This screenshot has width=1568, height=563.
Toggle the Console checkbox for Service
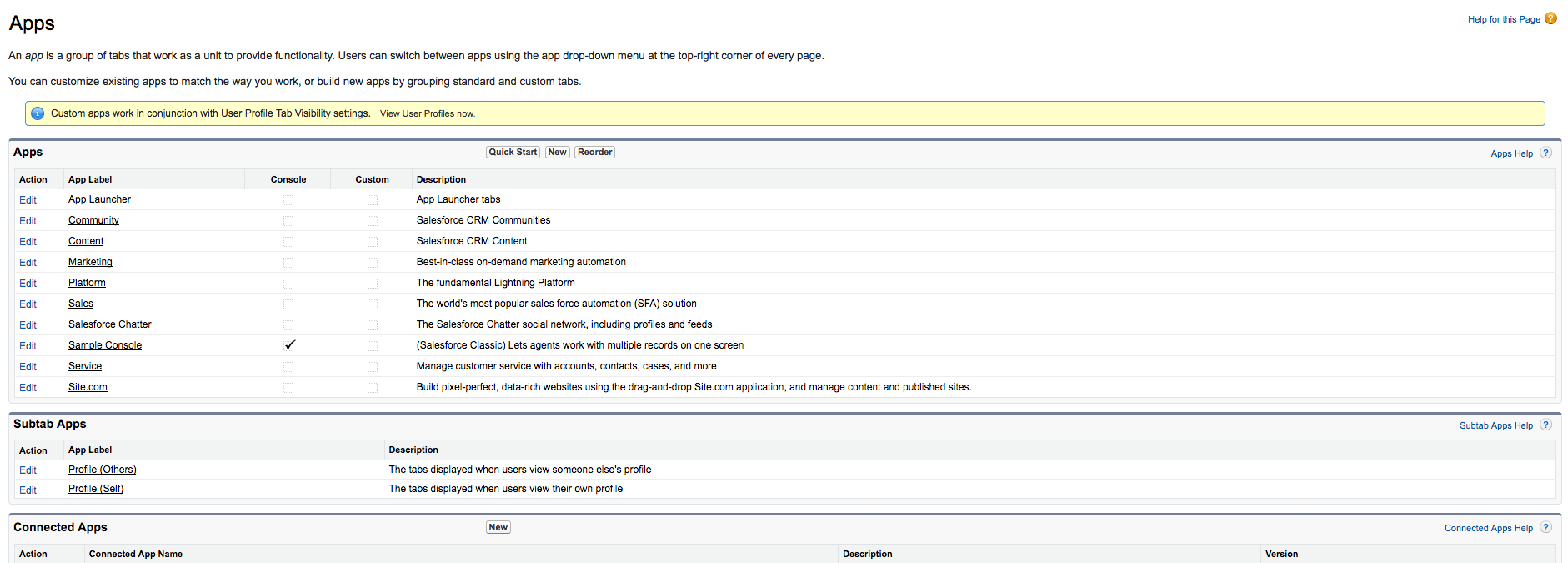pos(288,367)
